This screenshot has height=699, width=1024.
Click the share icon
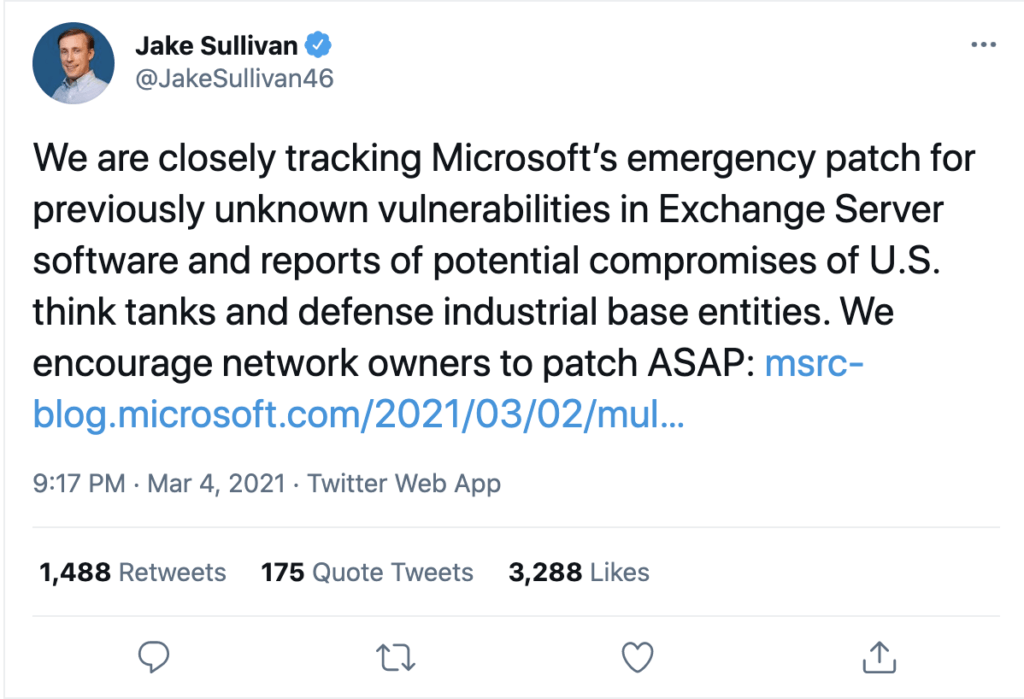879,658
